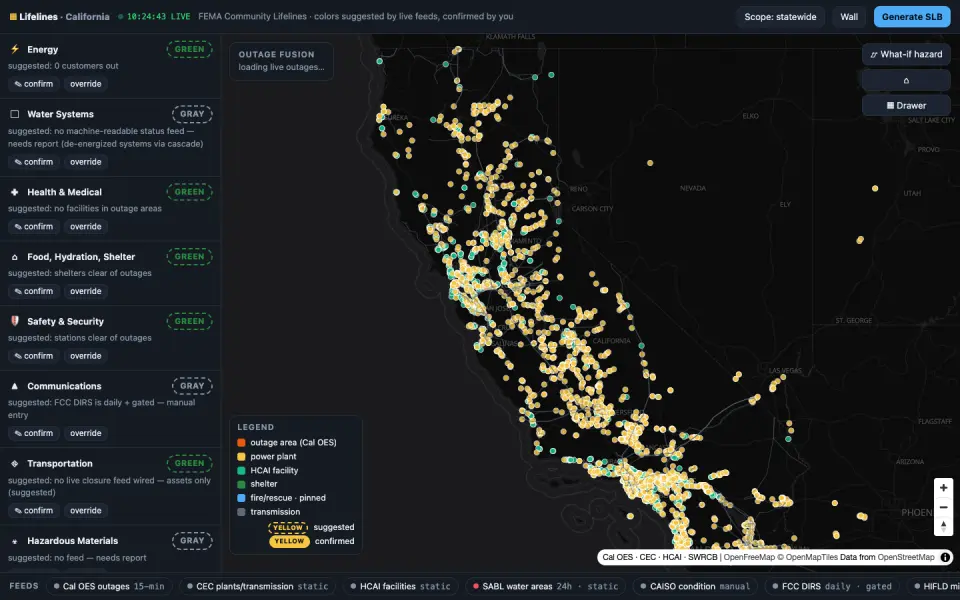
Task: Confirm the Safety & Security status
Action: pos(34,356)
